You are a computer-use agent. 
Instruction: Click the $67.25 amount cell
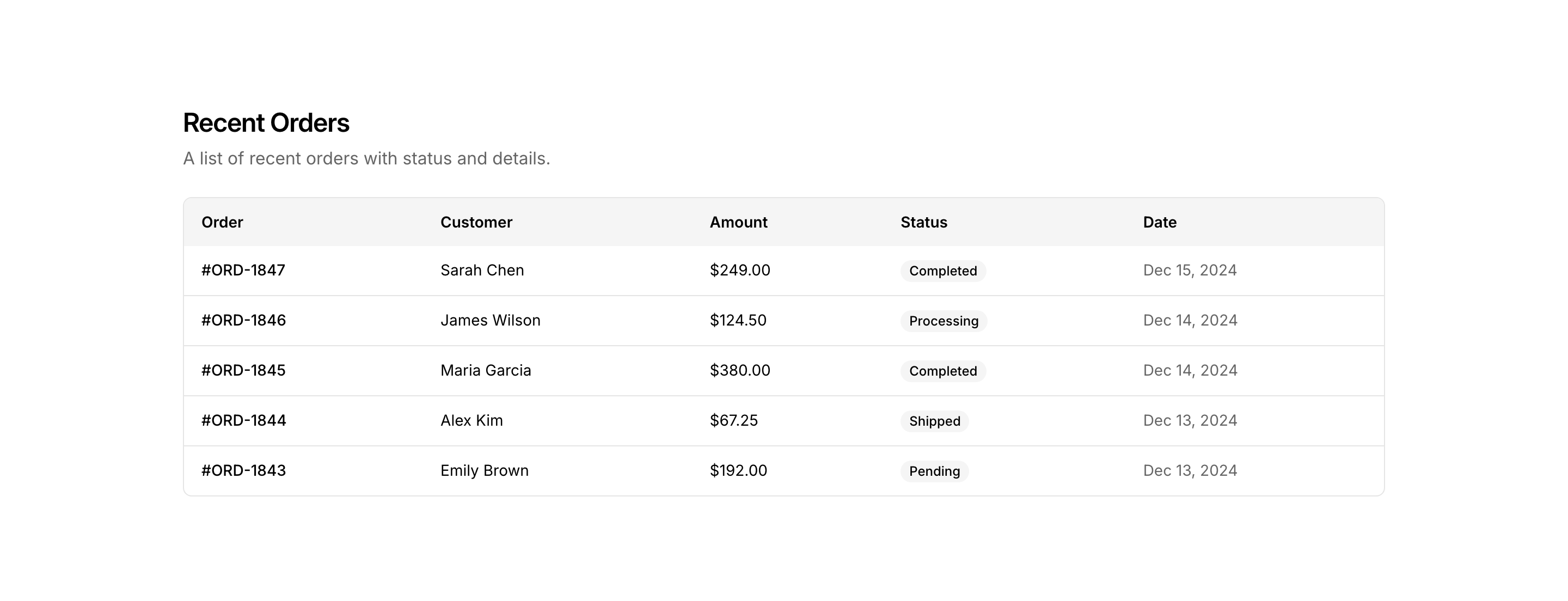point(733,420)
